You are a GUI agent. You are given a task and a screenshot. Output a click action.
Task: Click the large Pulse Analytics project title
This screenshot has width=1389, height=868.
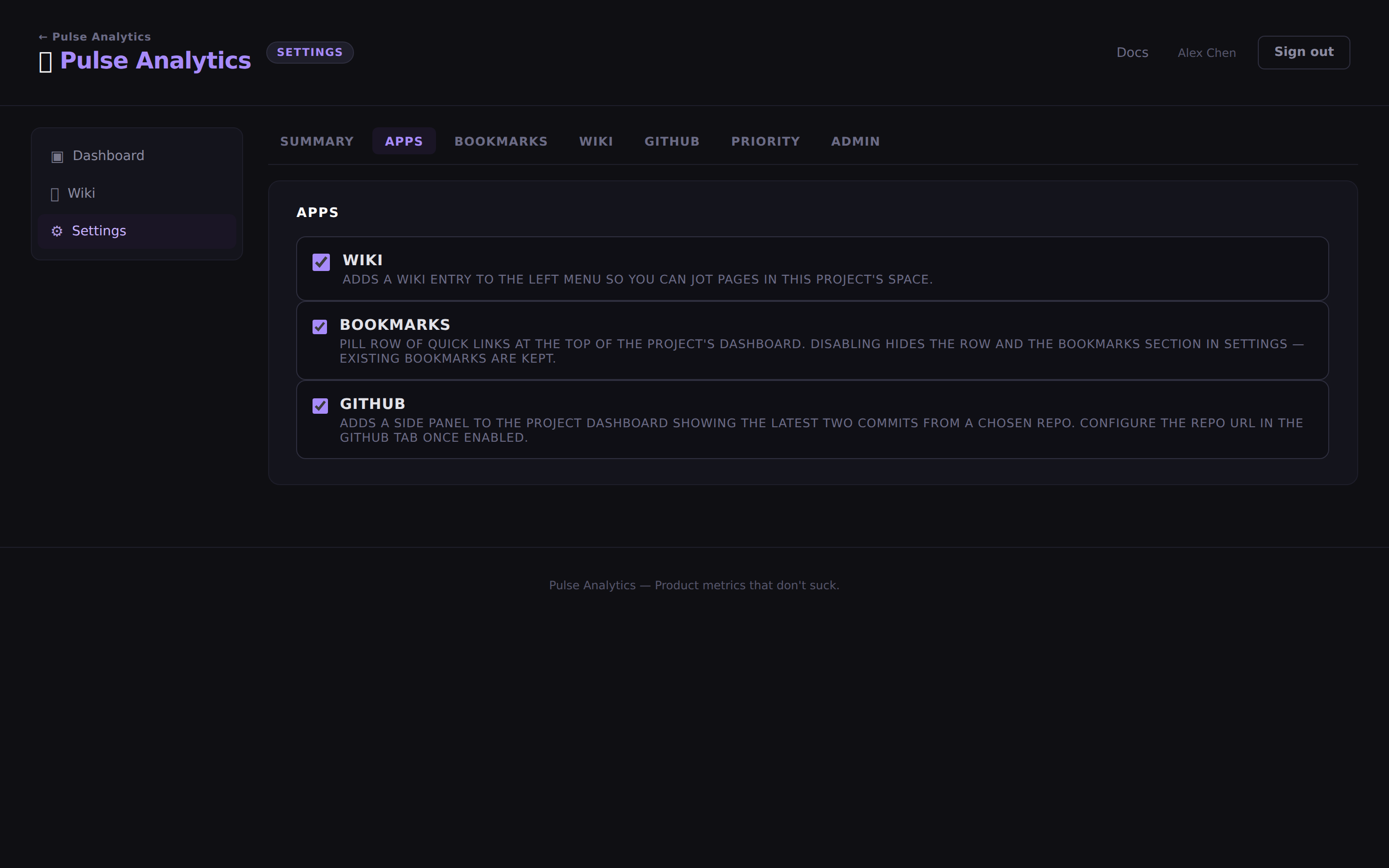point(156,61)
